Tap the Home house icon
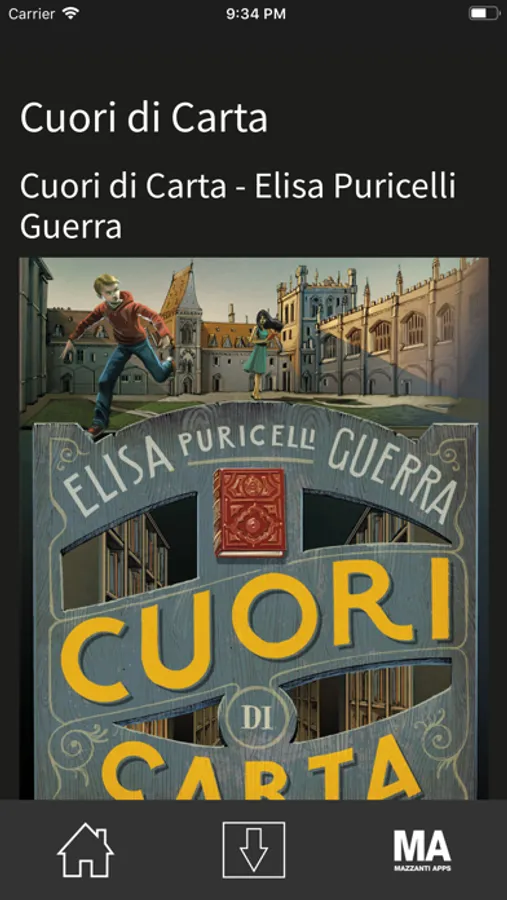507x900 pixels. 86,849
